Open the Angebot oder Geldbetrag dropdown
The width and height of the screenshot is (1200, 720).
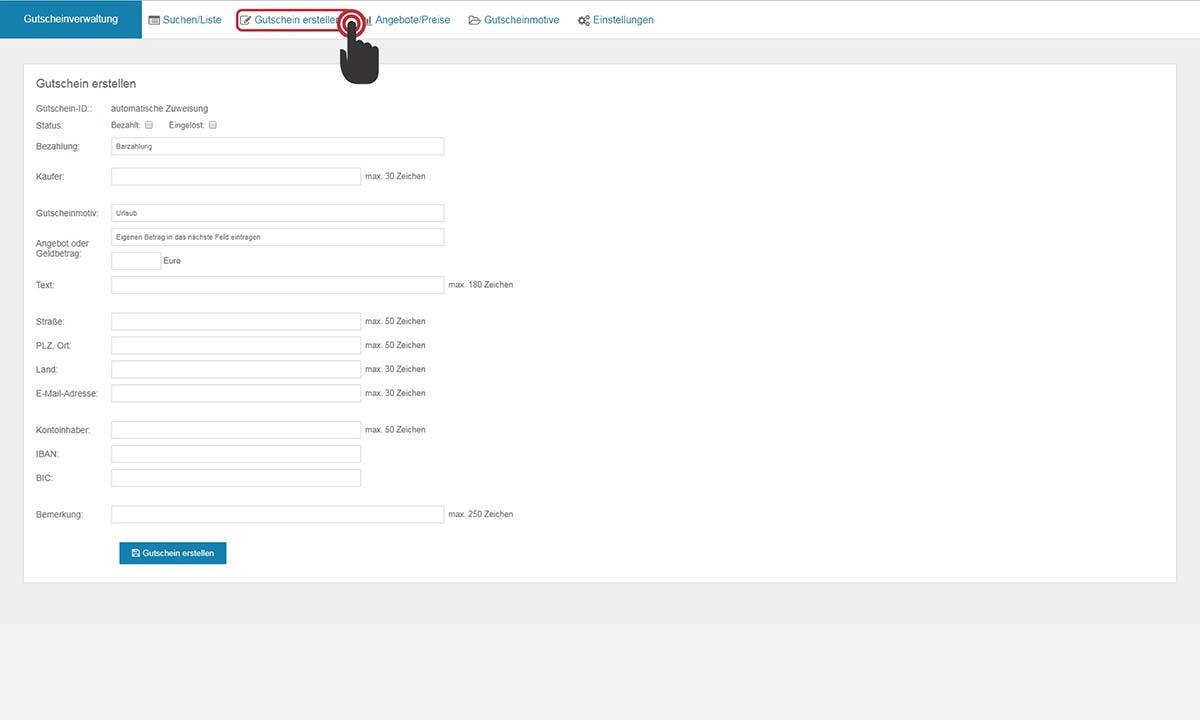(x=277, y=237)
